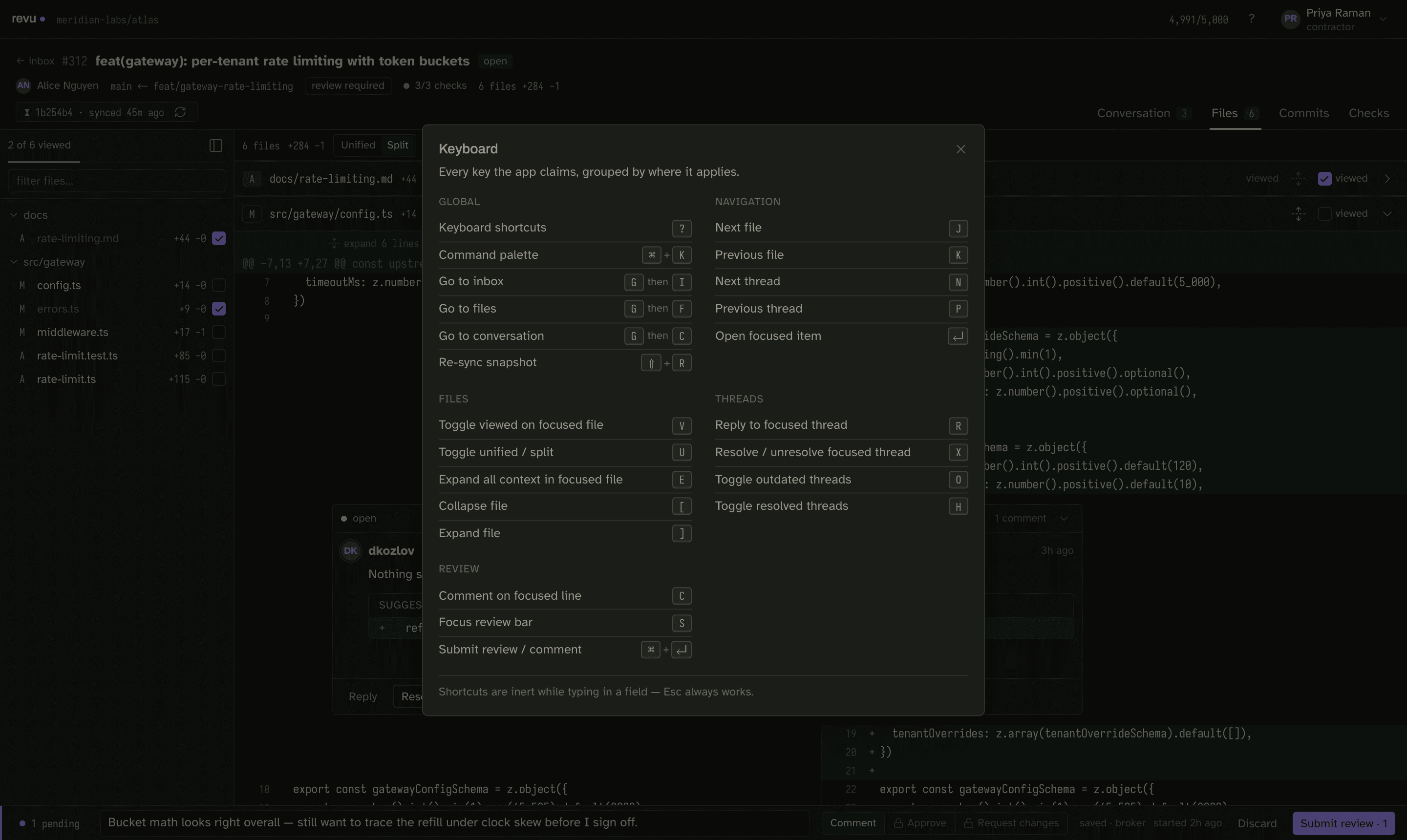The image size is (1407, 840).
Task: Open the user account dropdown chevron
Action: (x=1383, y=19)
